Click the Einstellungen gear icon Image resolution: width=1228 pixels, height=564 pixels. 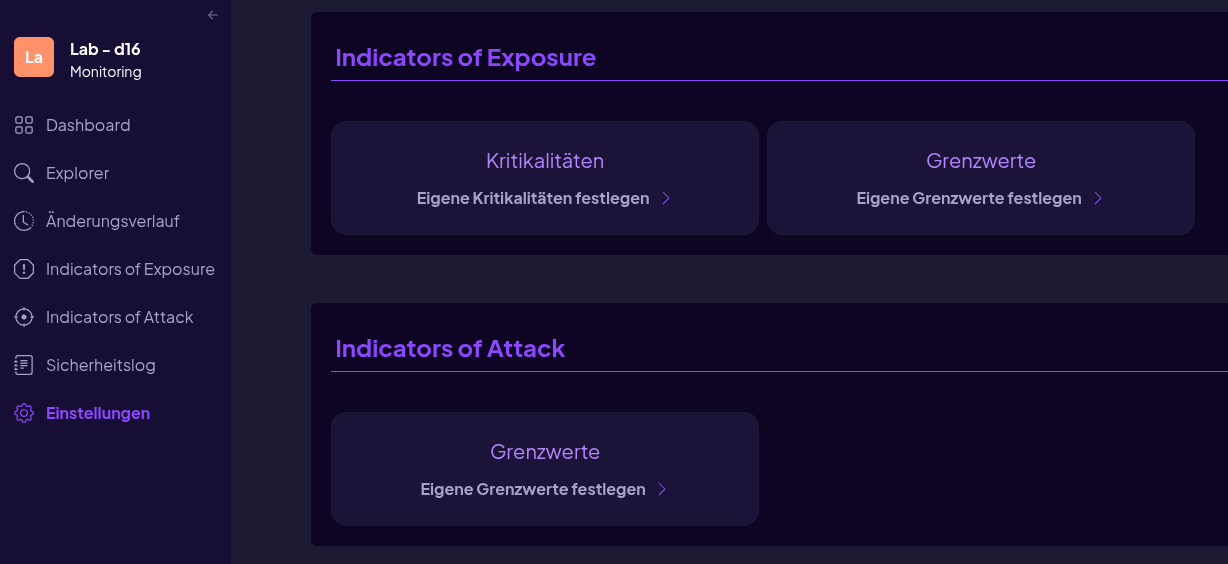coord(24,413)
